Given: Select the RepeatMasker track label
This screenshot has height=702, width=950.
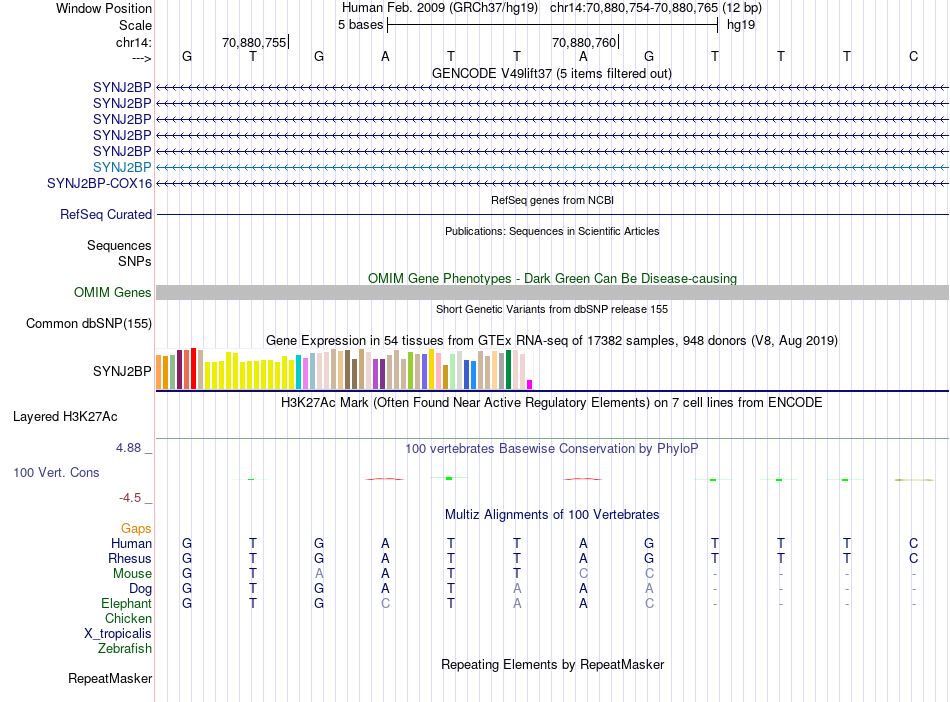Looking at the screenshot, I should (110, 678).
